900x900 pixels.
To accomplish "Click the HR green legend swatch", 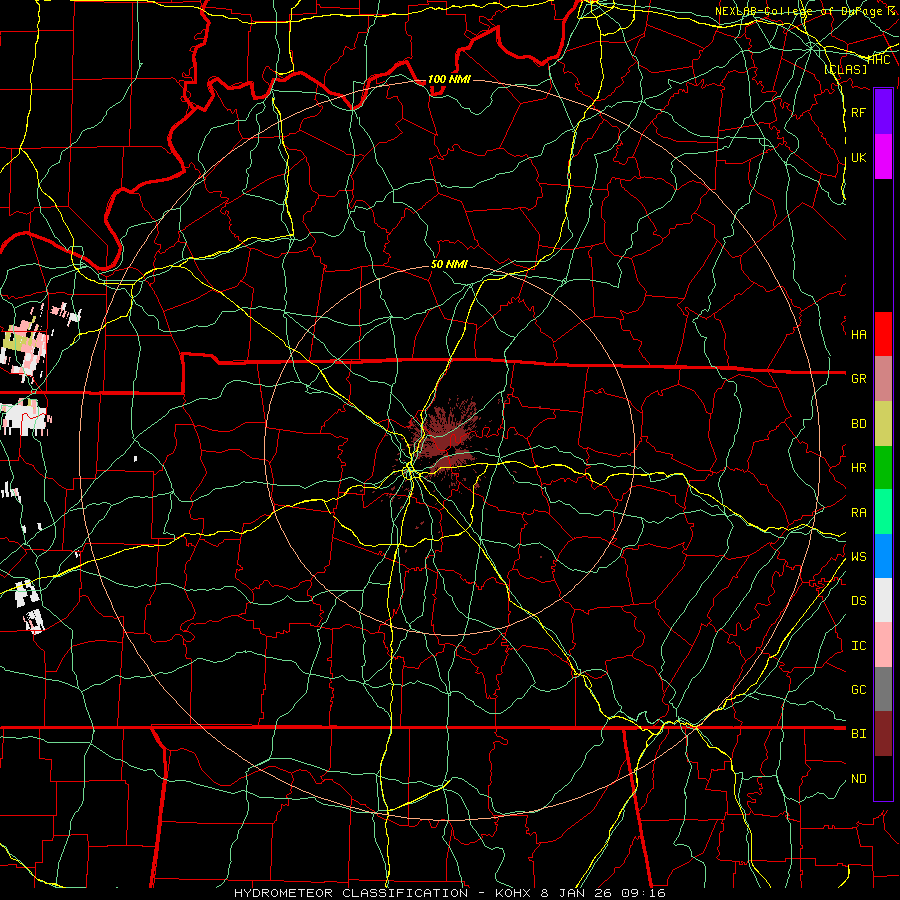I will (883, 467).
